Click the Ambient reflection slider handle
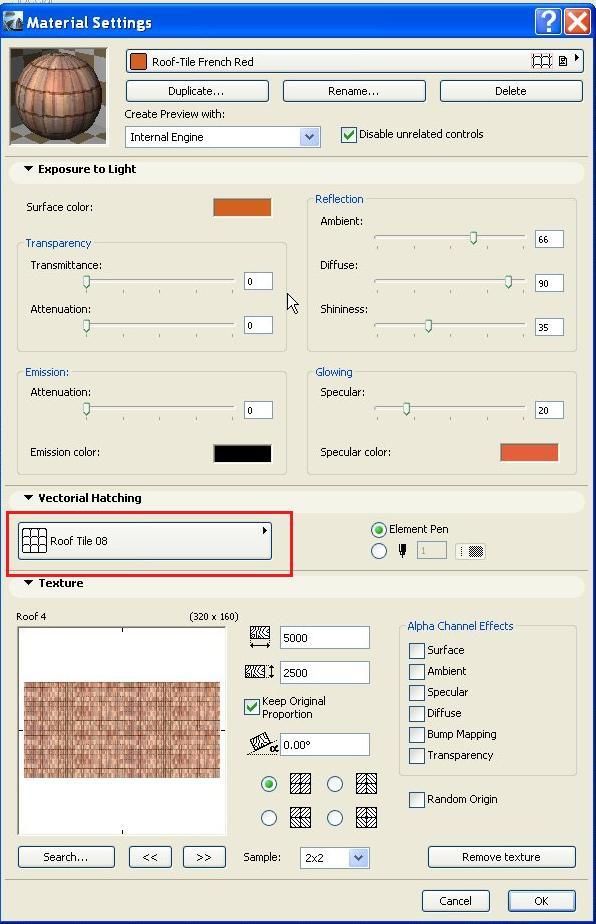Viewport: 596px width, 924px height. pos(473,237)
